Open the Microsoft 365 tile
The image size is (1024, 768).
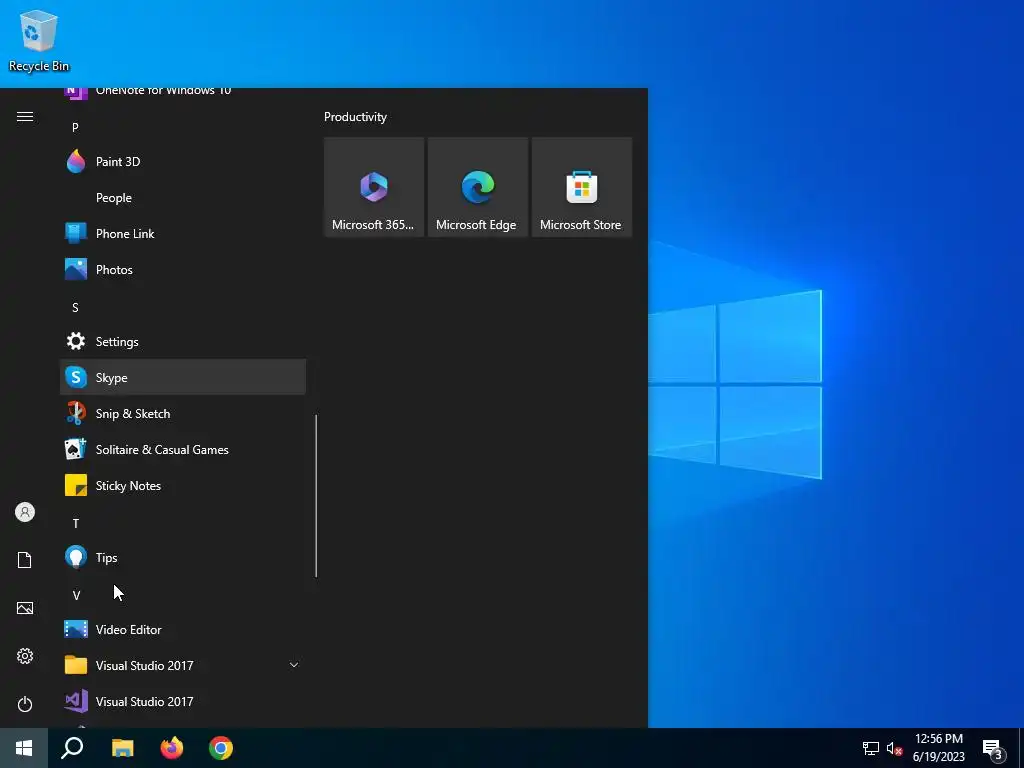click(x=374, y=187)
